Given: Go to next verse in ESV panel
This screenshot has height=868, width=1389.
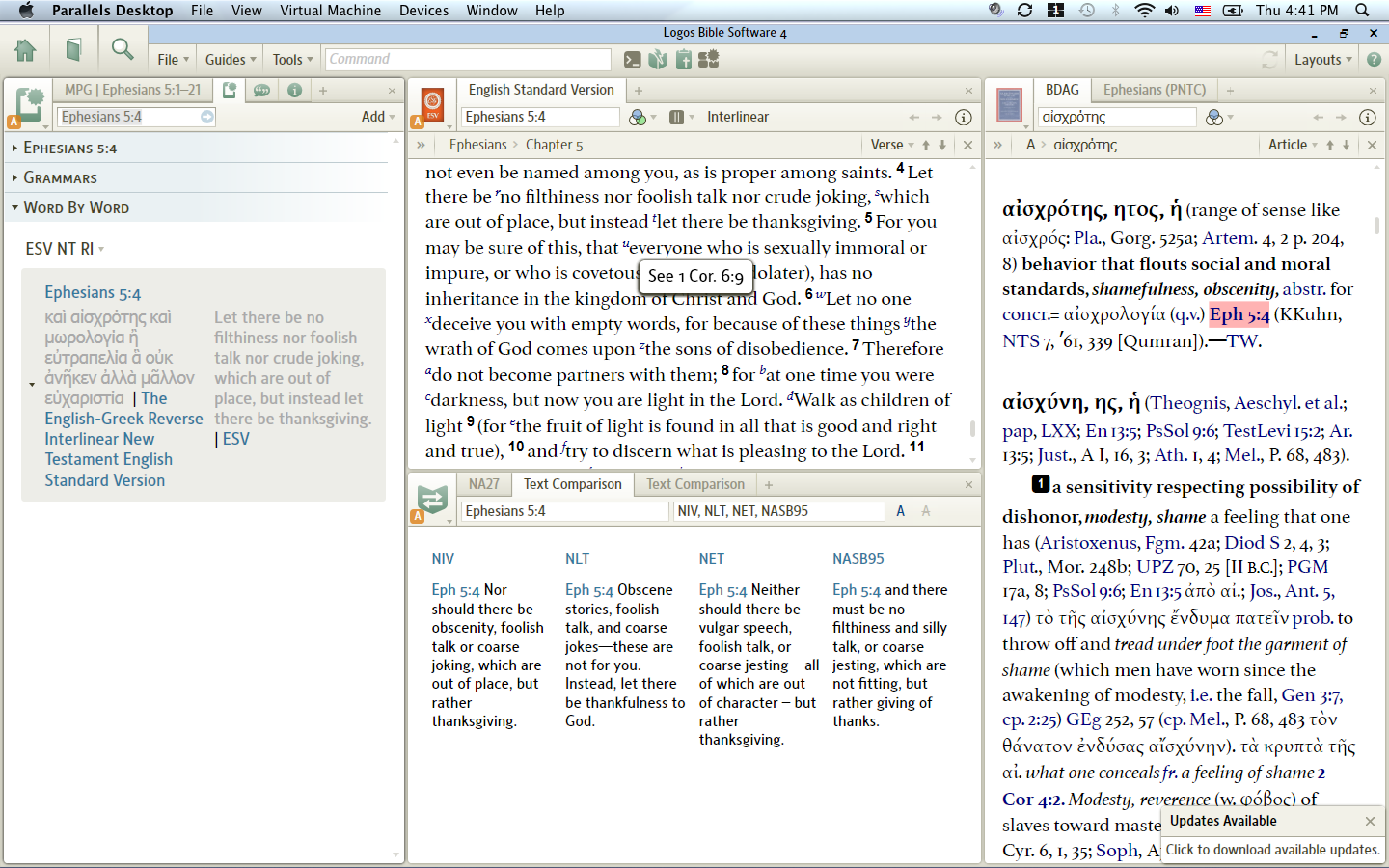Looking at the screenshot, I should [x=942, y=146].
